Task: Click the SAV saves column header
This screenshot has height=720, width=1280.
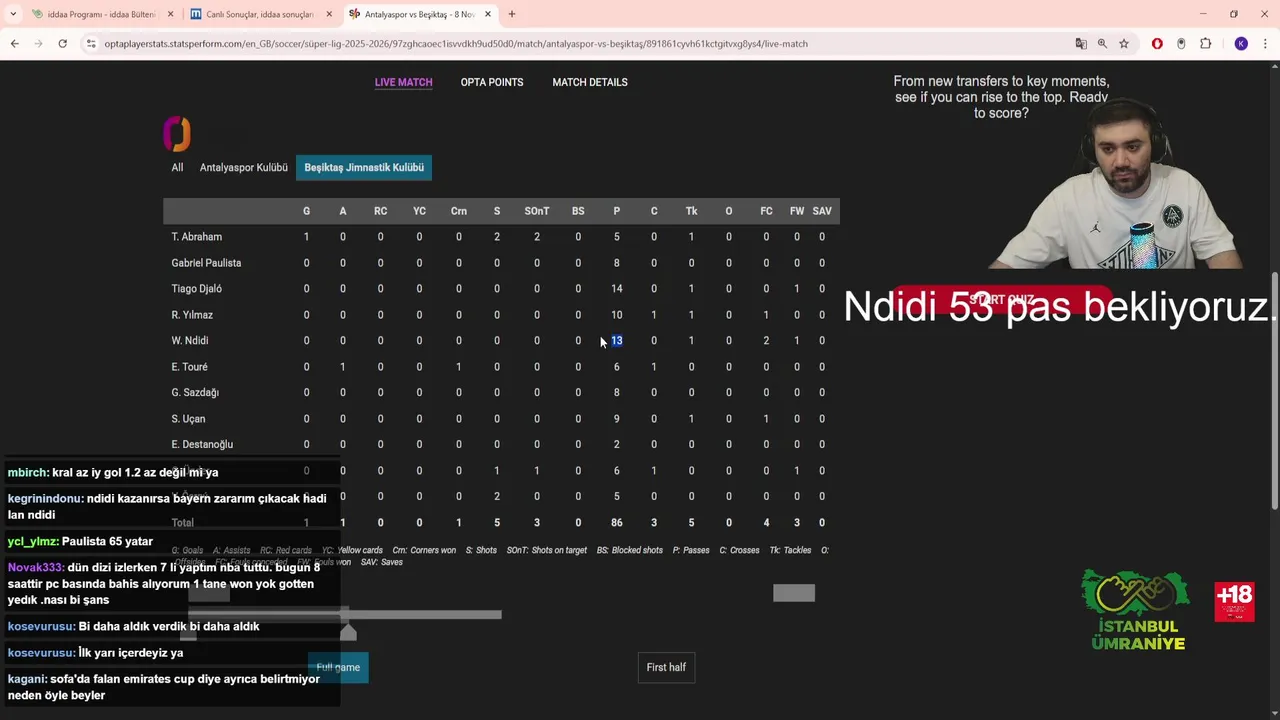Action: (x=822, y=211)
